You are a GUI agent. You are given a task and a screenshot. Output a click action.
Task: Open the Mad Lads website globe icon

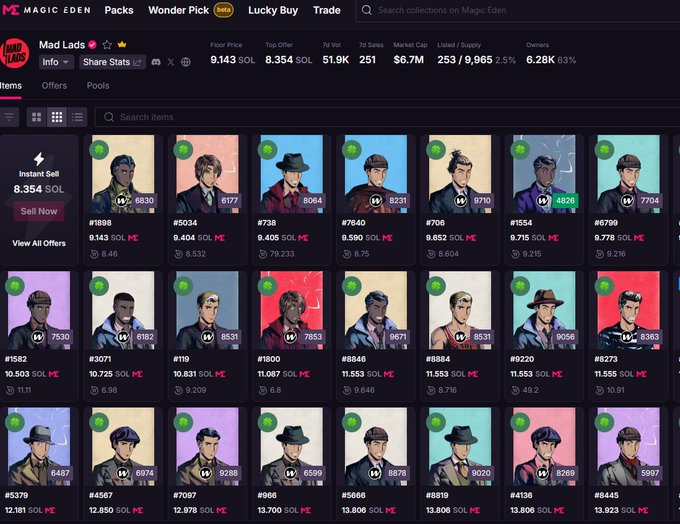[x=186, y=62]
